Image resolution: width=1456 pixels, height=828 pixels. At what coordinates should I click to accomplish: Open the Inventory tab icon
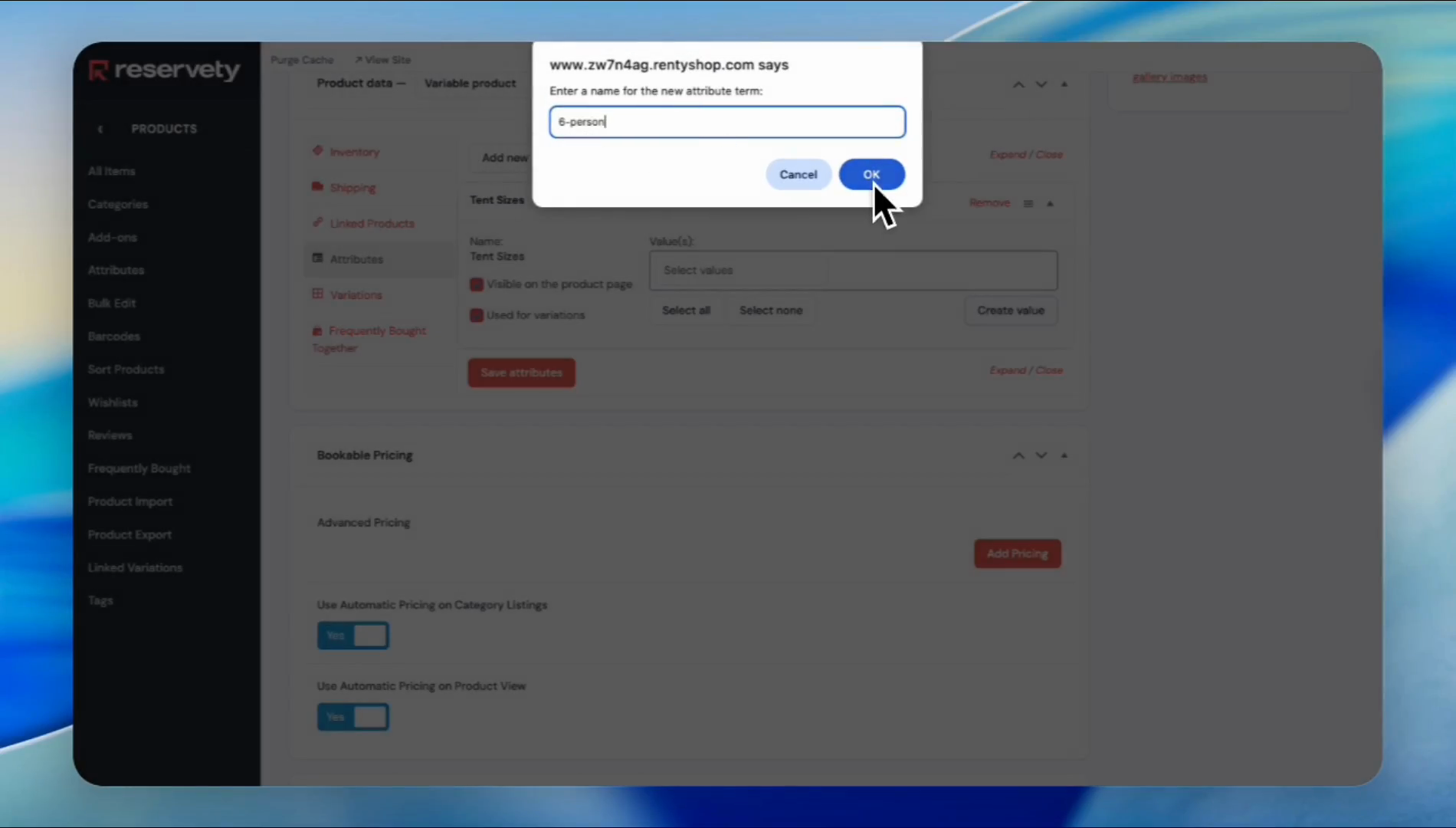coord(317,151)
